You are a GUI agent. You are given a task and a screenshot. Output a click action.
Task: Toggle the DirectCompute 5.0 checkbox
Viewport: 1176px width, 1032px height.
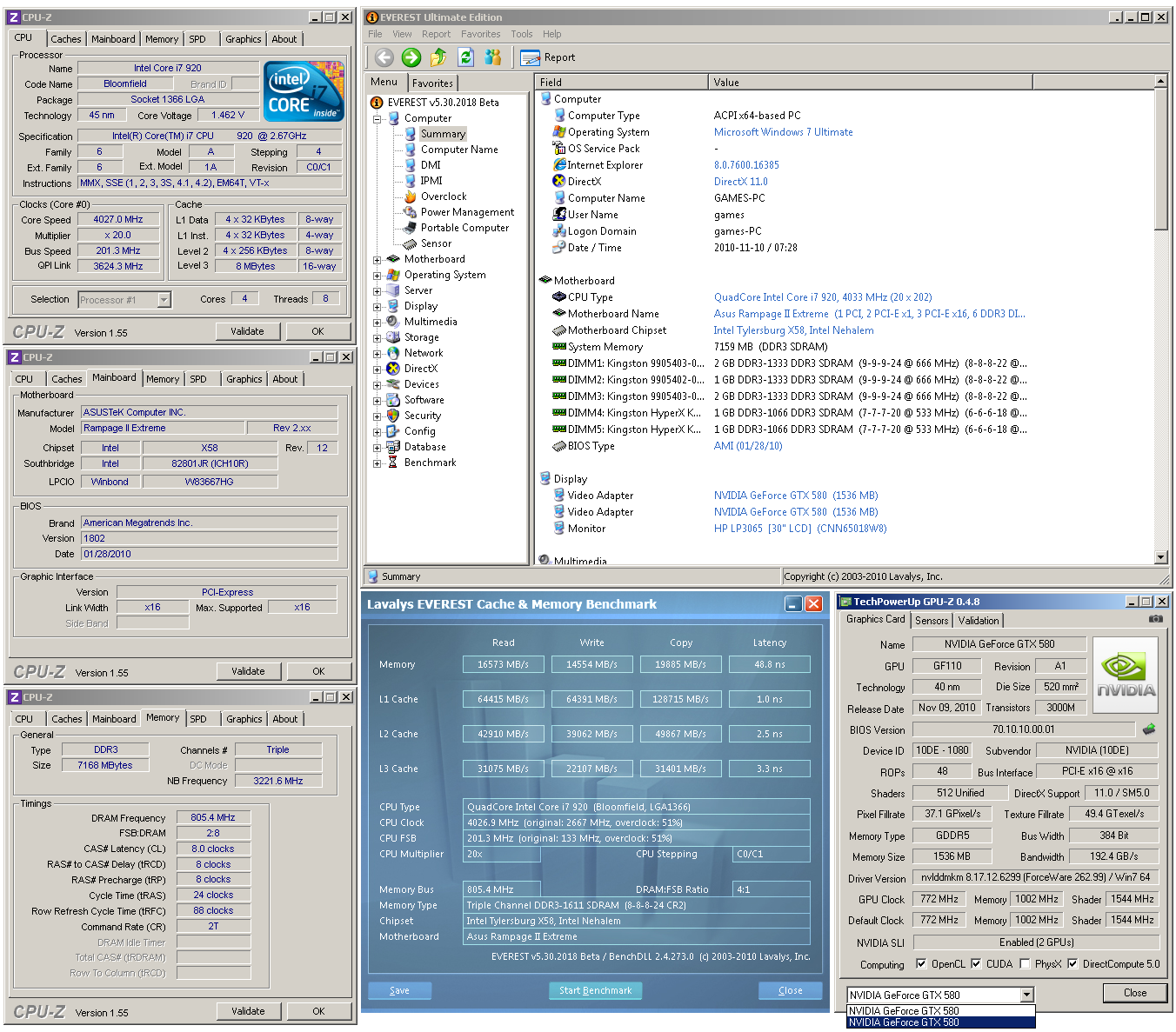tap(1072, 963)
